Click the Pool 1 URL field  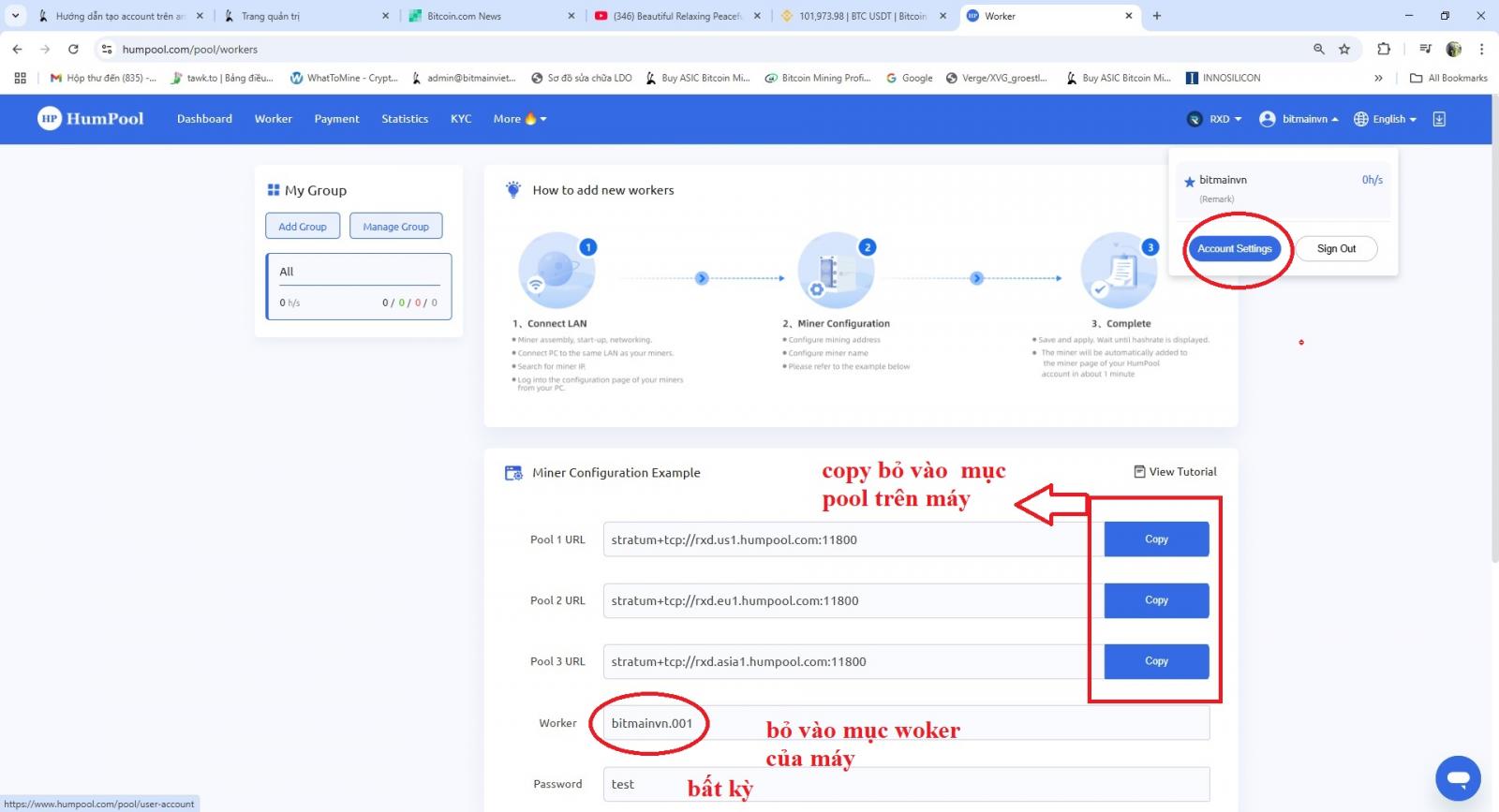(853, 539)
